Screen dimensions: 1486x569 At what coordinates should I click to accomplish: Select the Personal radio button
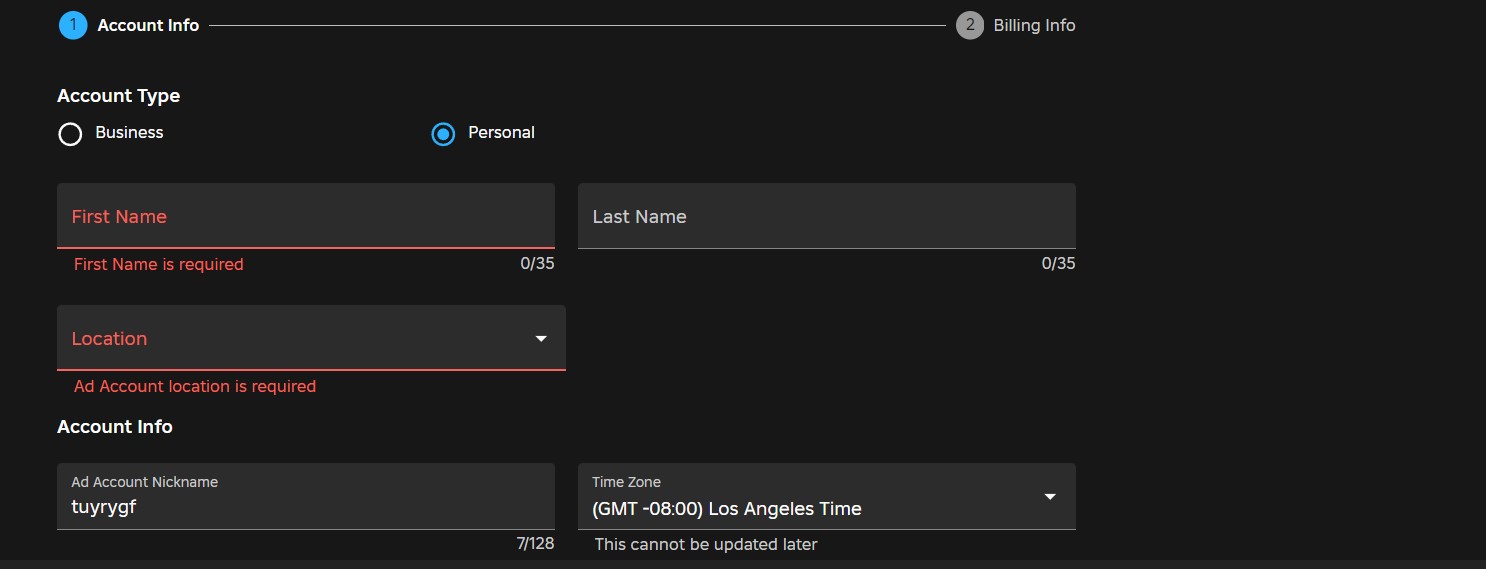(443, 134)
